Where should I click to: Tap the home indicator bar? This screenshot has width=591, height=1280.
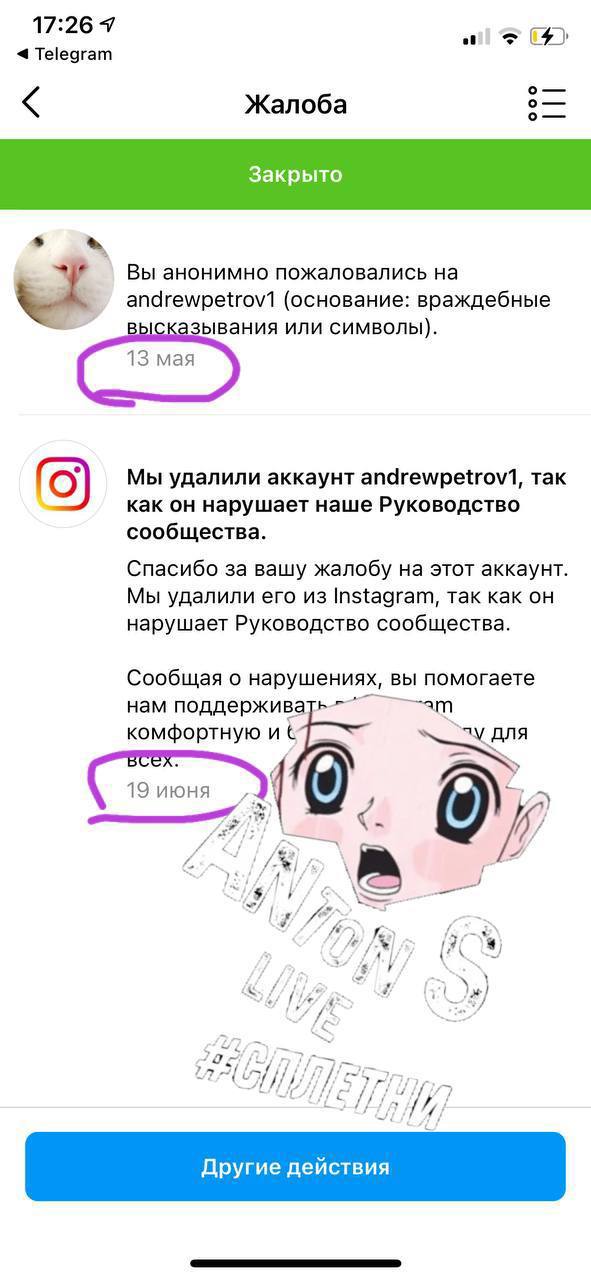click(295, 1264)
